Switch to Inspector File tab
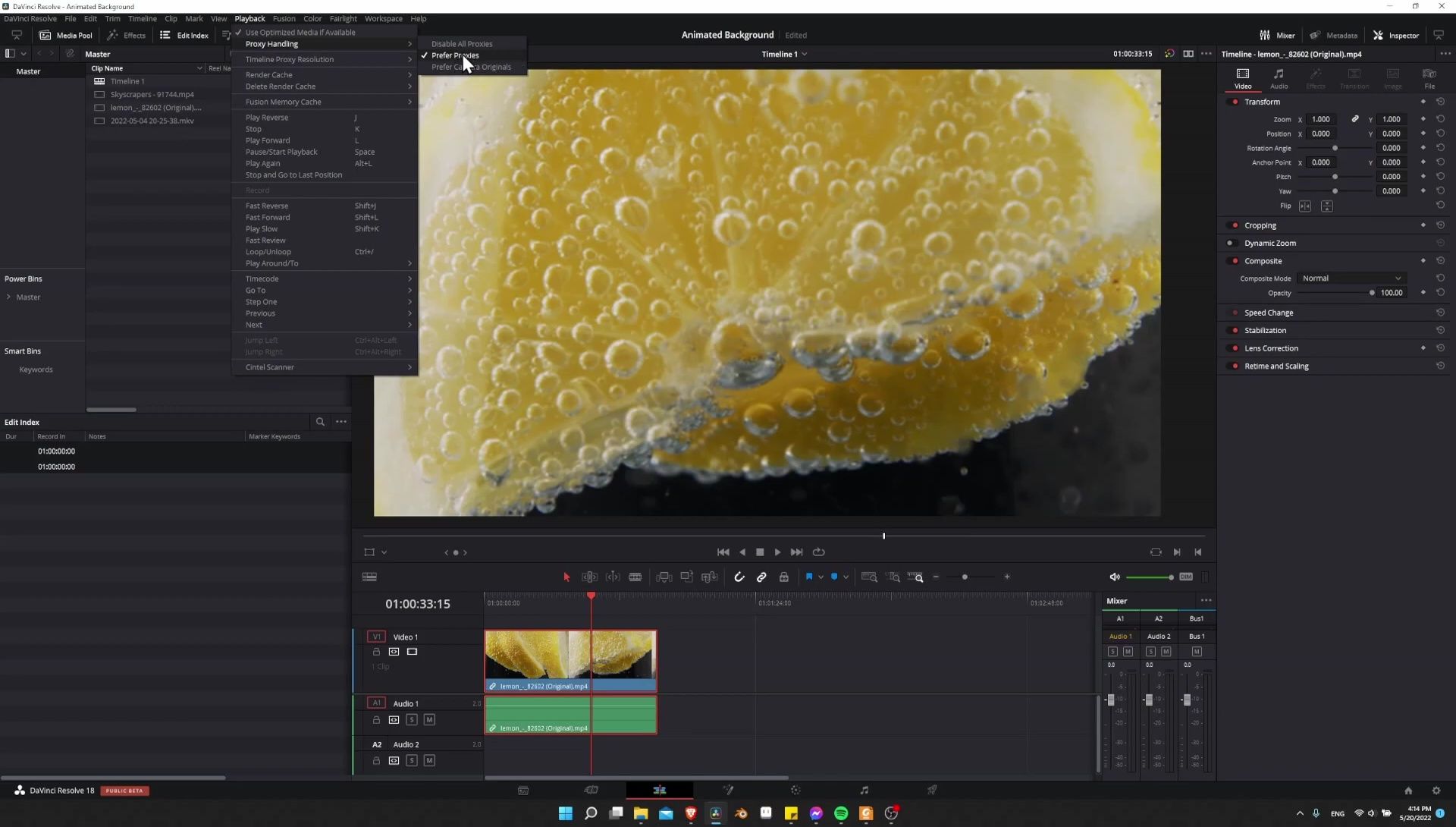This screenshot has height=827, width=1456. 1429,77
